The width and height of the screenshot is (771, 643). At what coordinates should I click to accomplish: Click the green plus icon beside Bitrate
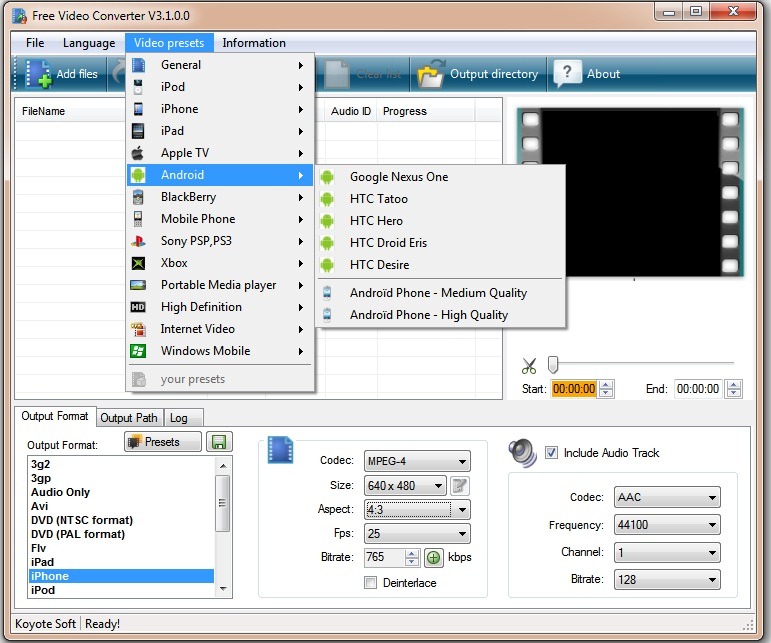(x=434, y=558)
